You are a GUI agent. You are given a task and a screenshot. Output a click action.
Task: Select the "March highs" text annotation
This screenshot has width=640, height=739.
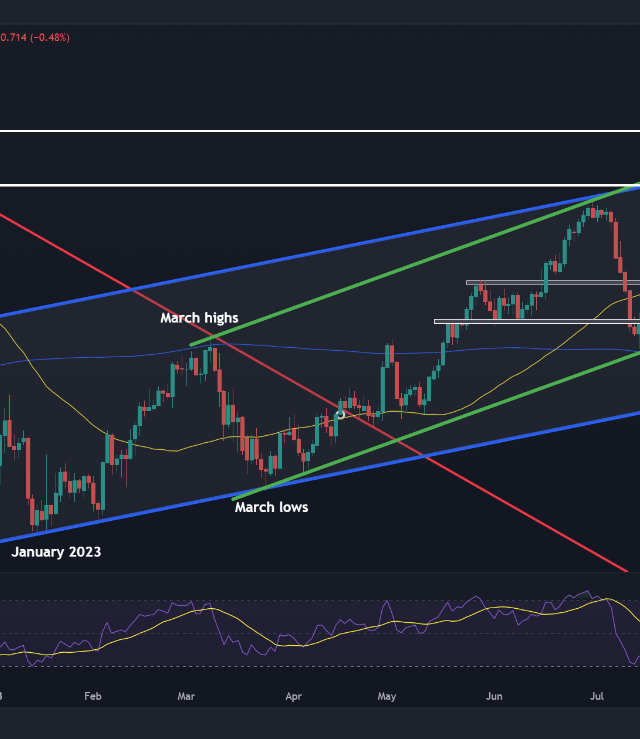(x=199, y=318)
